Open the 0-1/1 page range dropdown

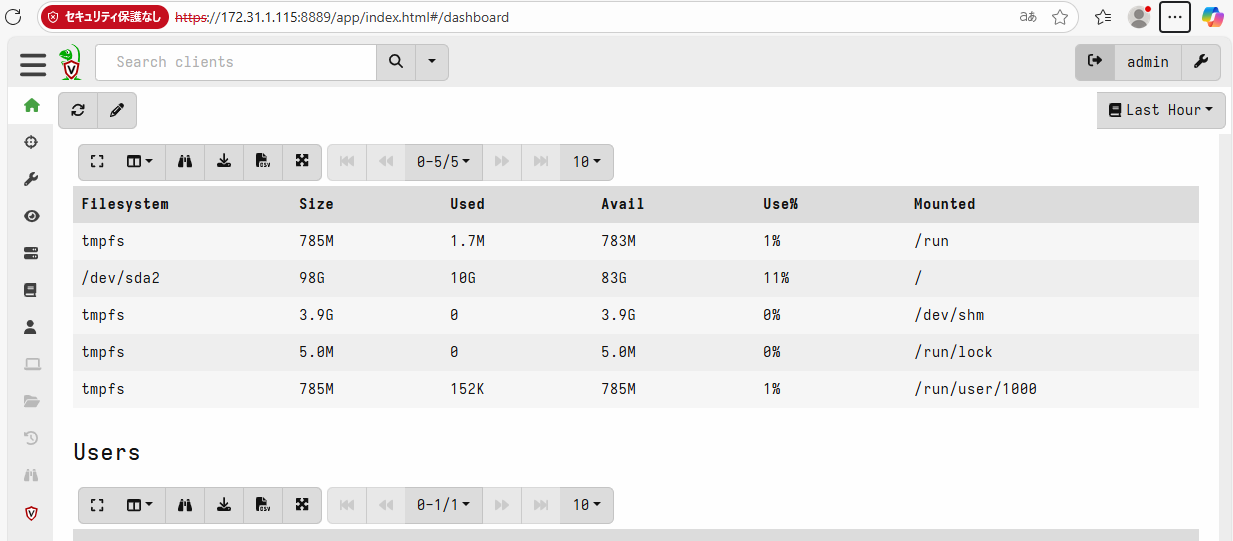click(x=444, y=505)
